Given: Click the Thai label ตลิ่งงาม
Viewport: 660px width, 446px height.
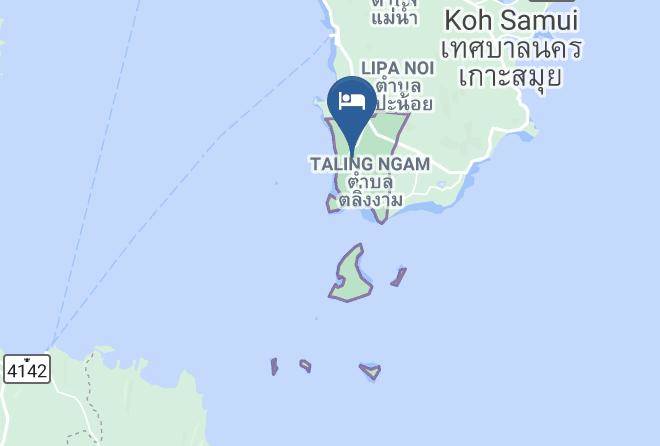Looking at the screenshot, I should point(370,200).
